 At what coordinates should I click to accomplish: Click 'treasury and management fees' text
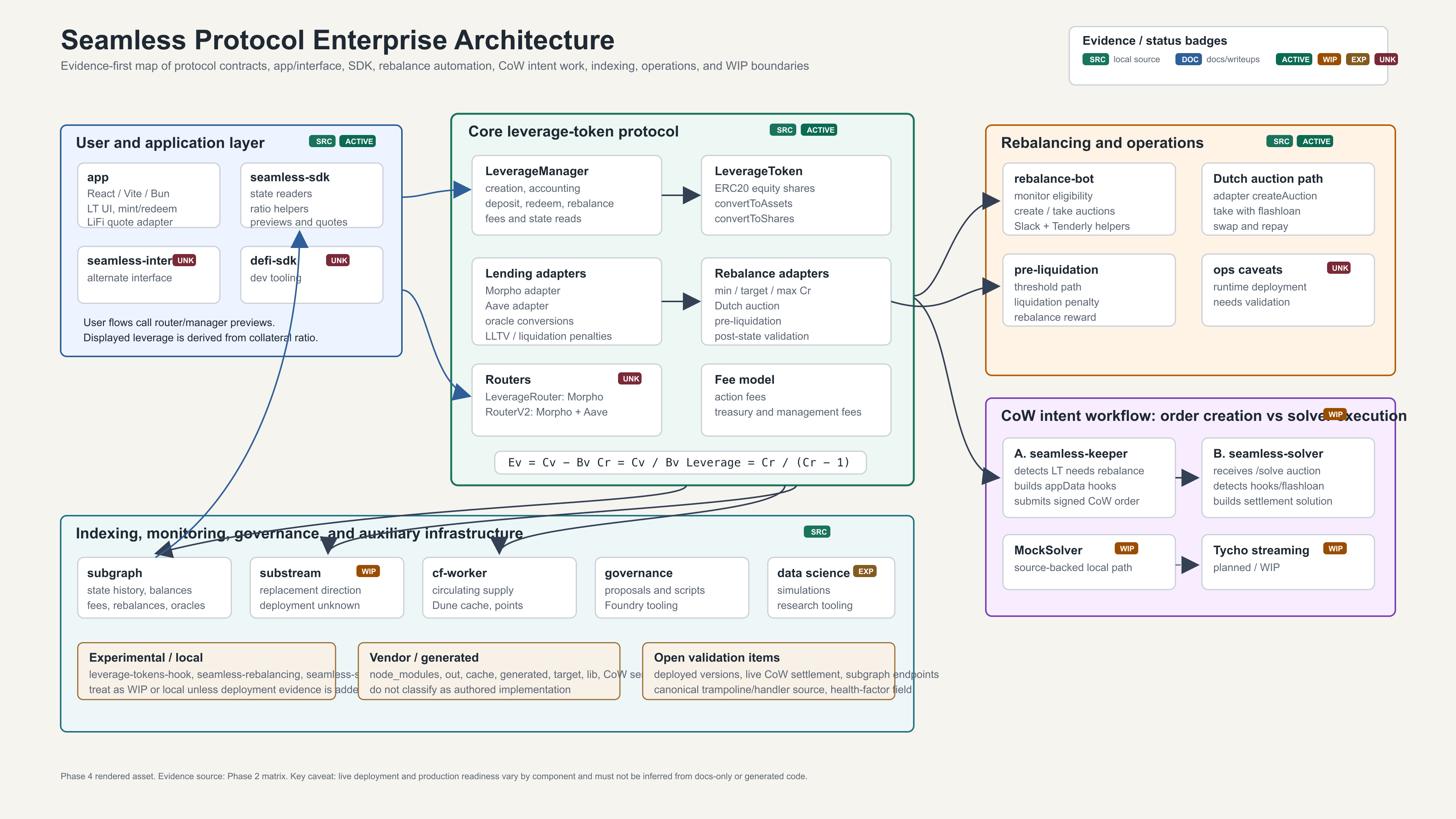[788, 412]
